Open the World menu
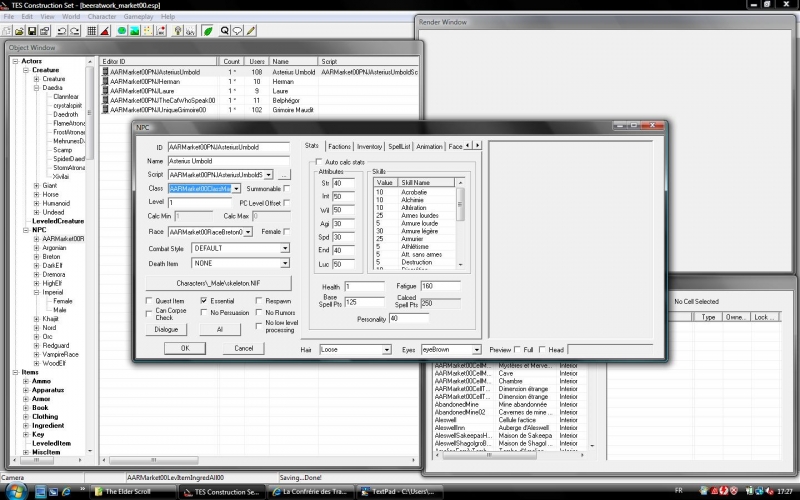Screen dimensions: 800x500 click(71, 16)
